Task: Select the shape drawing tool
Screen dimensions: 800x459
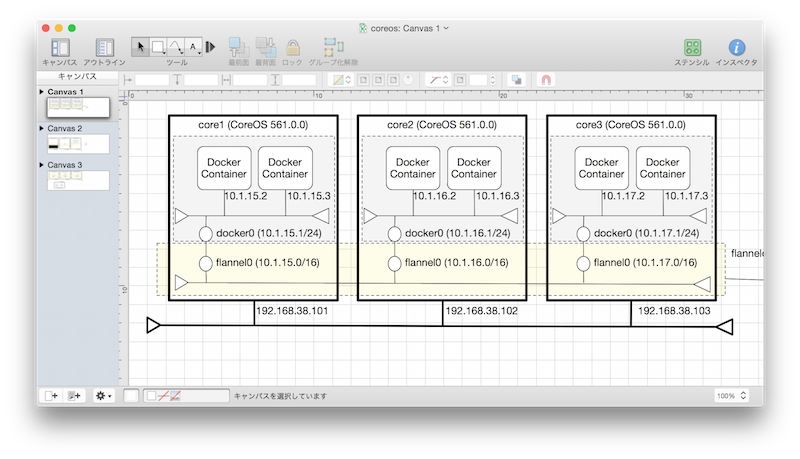Action: (x=158, y=46)
